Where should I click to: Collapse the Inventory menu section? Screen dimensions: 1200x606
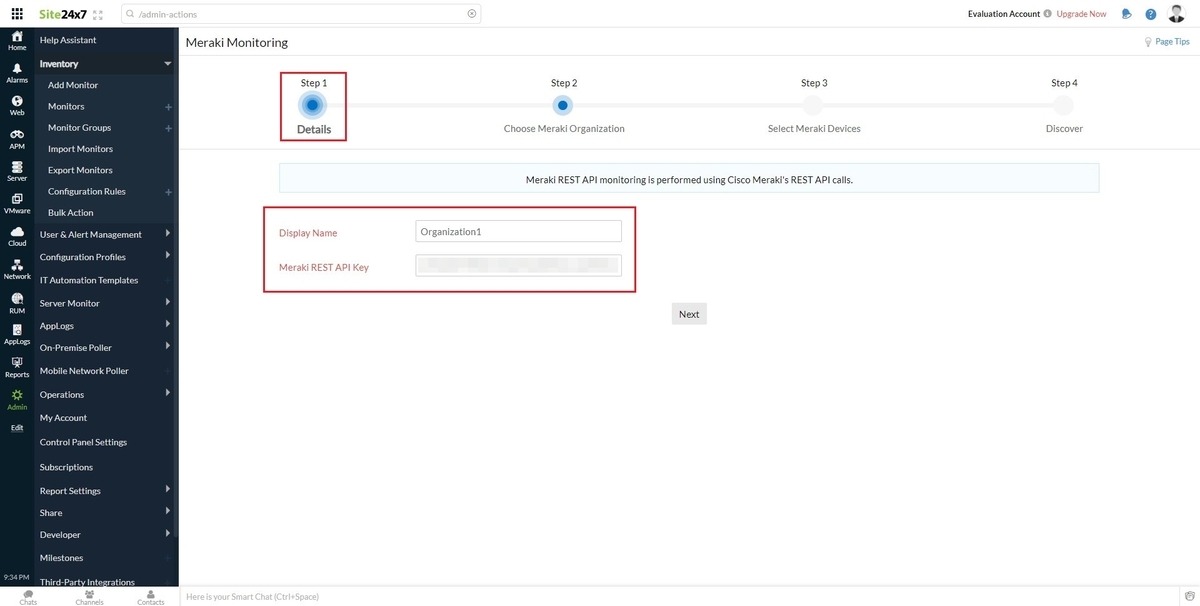click(168, 64)
